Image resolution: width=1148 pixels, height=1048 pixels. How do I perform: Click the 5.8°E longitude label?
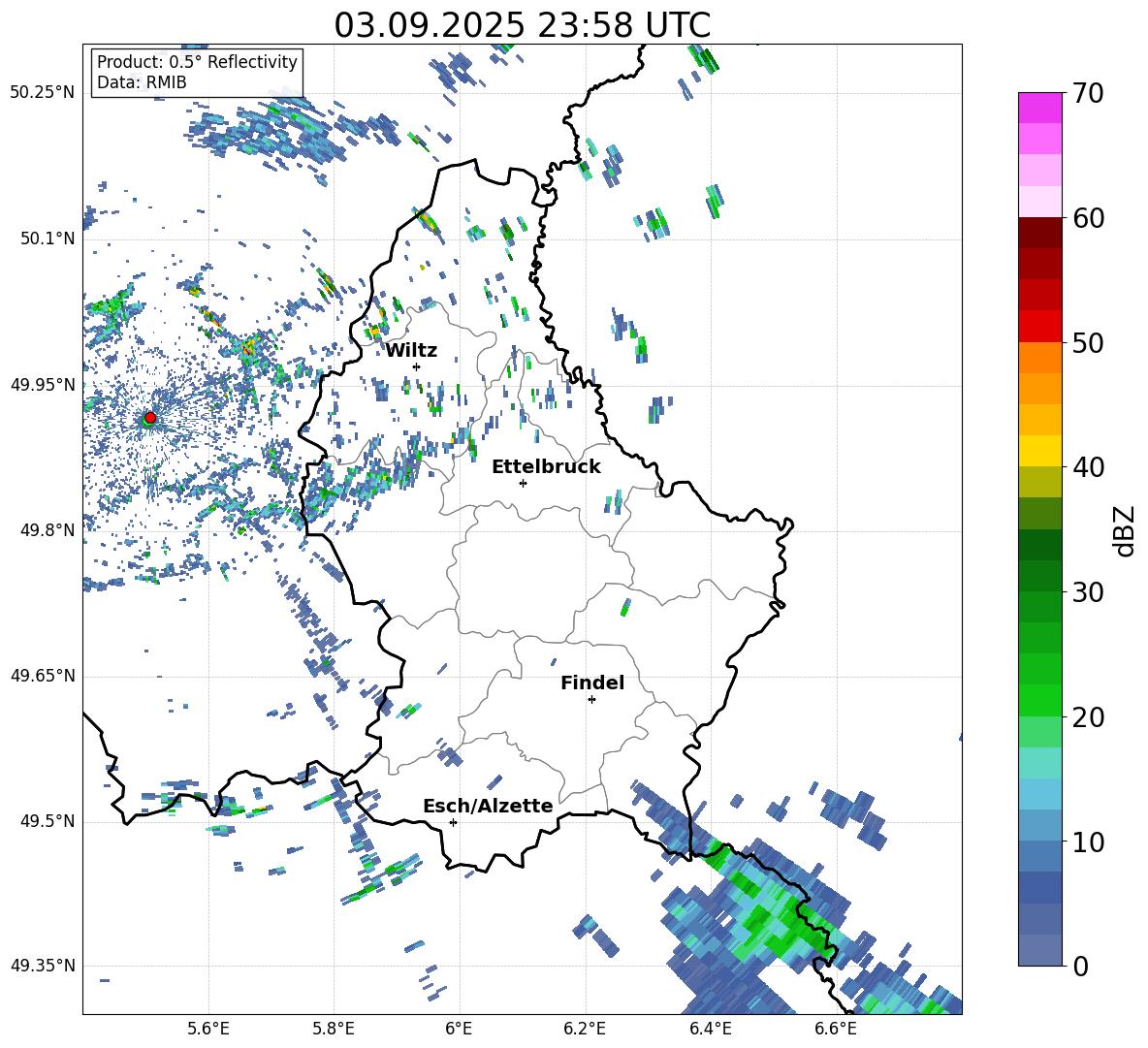[x=334, y=1030]
